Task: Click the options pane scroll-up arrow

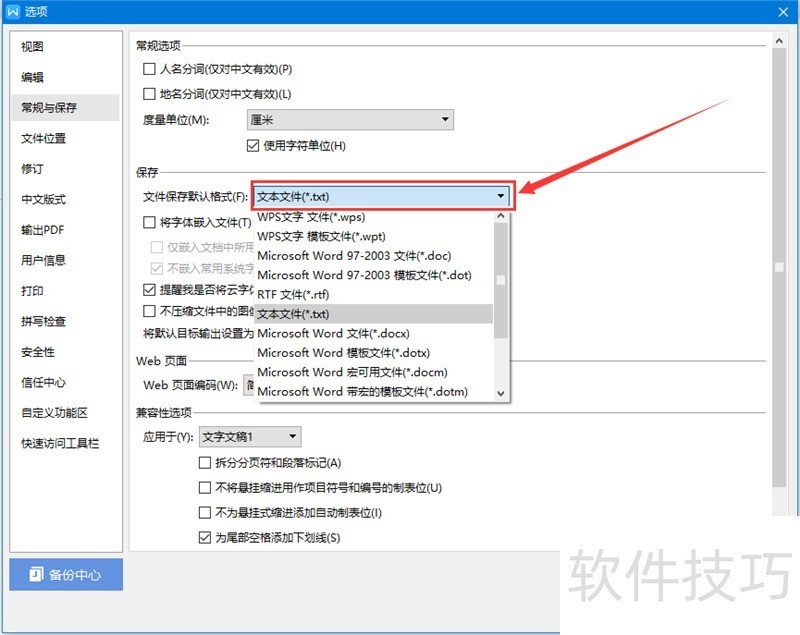Action: (x=779, y=41)
